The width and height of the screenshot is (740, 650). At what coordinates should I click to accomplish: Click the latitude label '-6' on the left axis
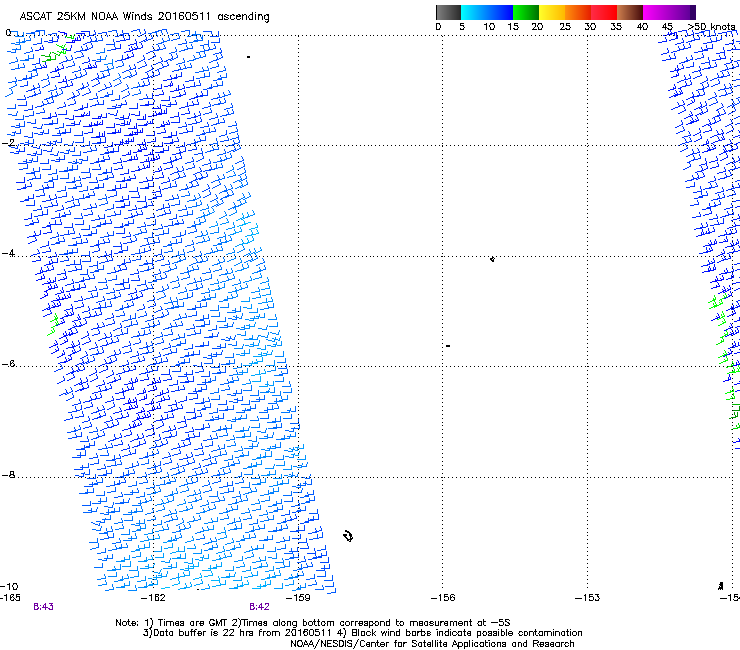(8, 364)
